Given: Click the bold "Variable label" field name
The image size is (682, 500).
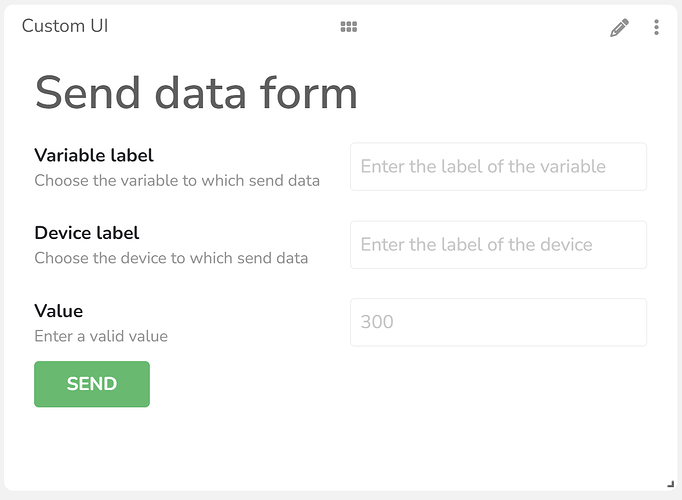Looking at the screenshot, I should [x=94, y=155].
